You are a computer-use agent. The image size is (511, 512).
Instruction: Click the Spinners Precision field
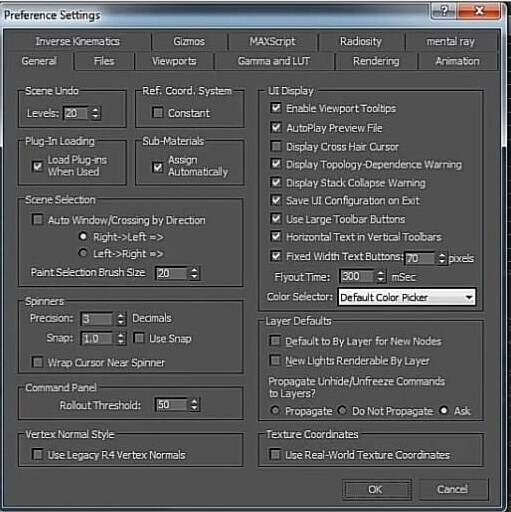coord(97,319)
